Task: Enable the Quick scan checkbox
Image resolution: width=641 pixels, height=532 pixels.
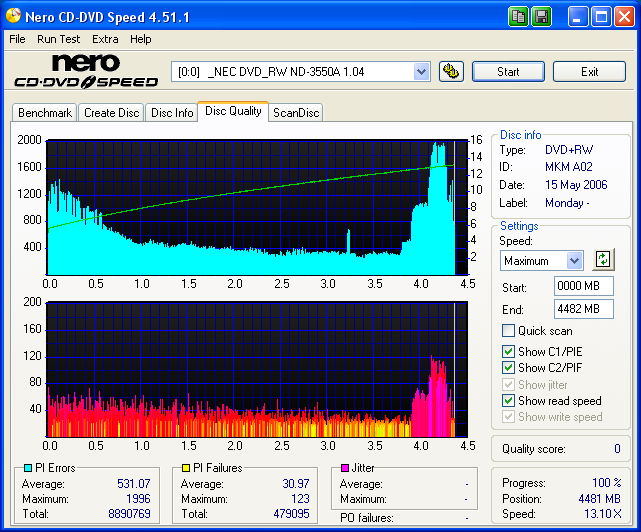Action: (x=509, y=331)
